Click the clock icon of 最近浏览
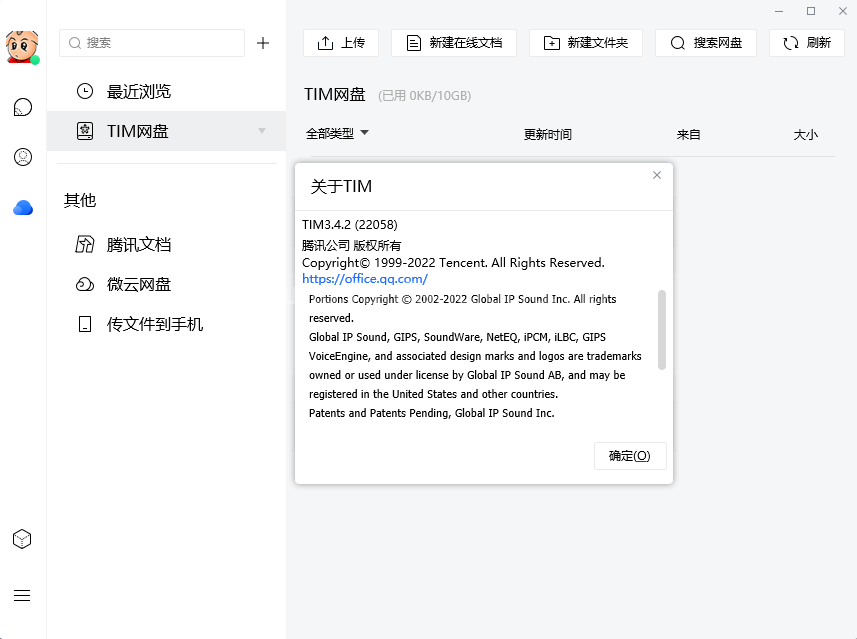Screen dimensions: 857x639 (x=85, y=91)
